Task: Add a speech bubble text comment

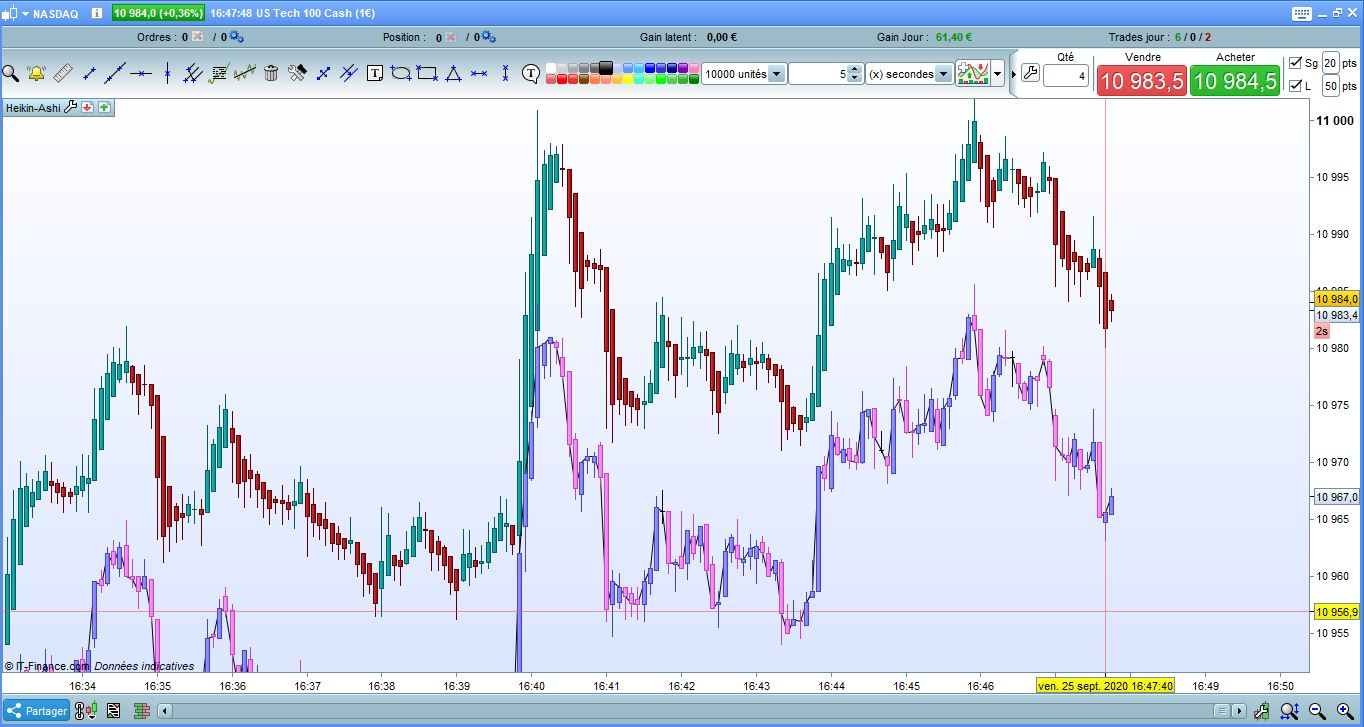Action: click(531, 73)
